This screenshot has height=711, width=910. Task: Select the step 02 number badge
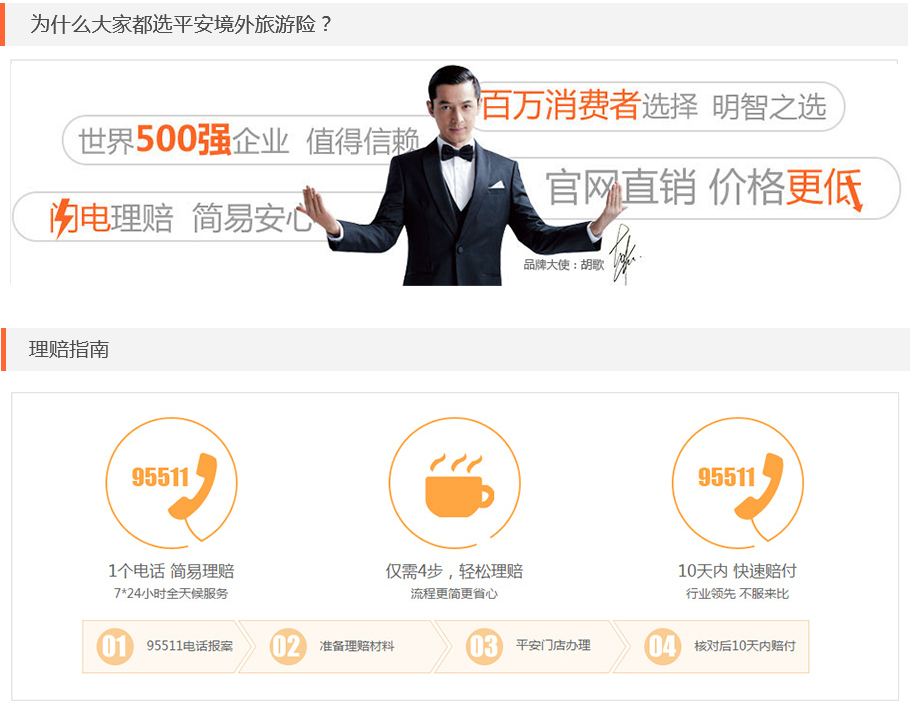click(288, 647)
